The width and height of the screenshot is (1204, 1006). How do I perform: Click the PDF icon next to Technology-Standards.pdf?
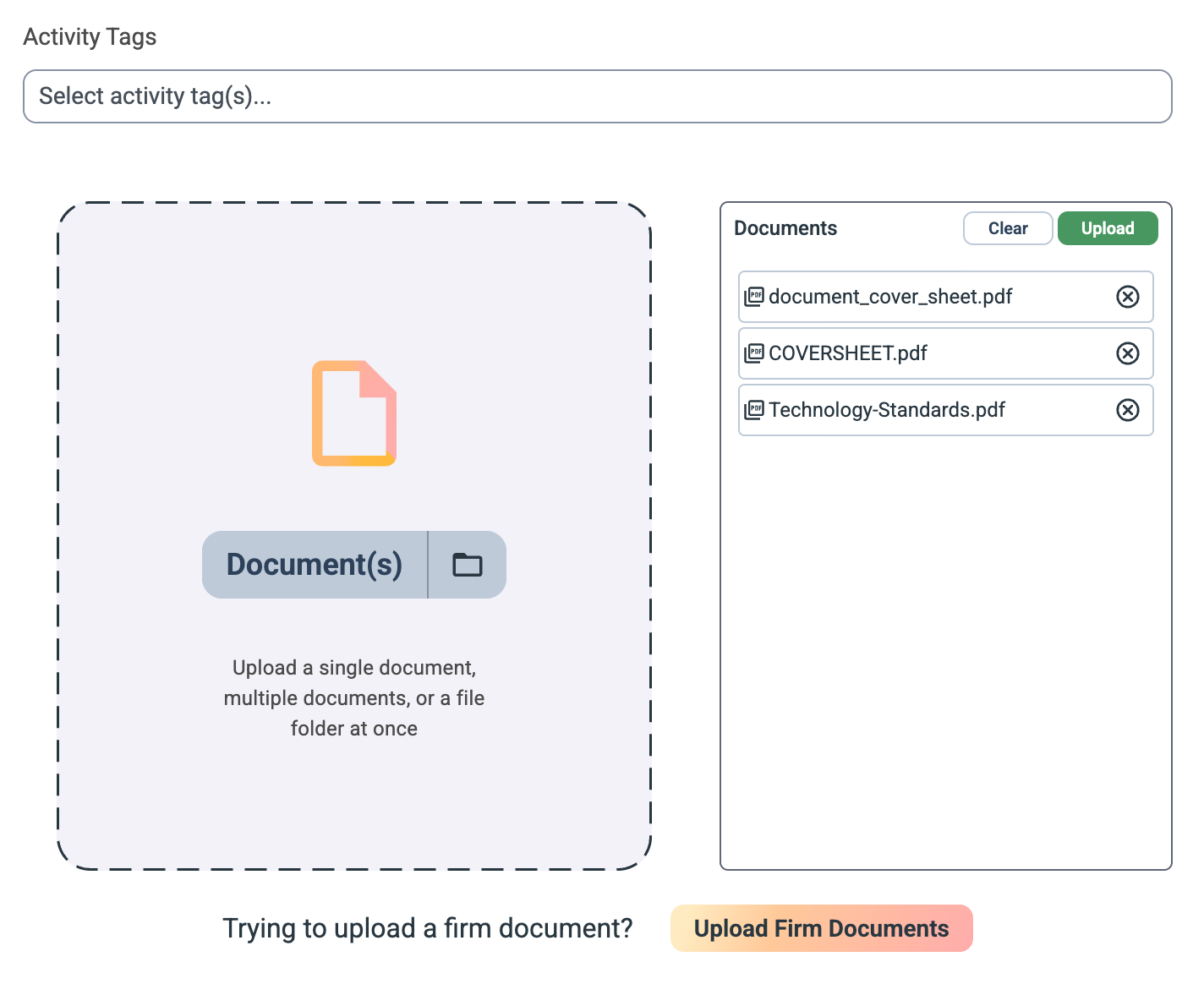[754, 410]
